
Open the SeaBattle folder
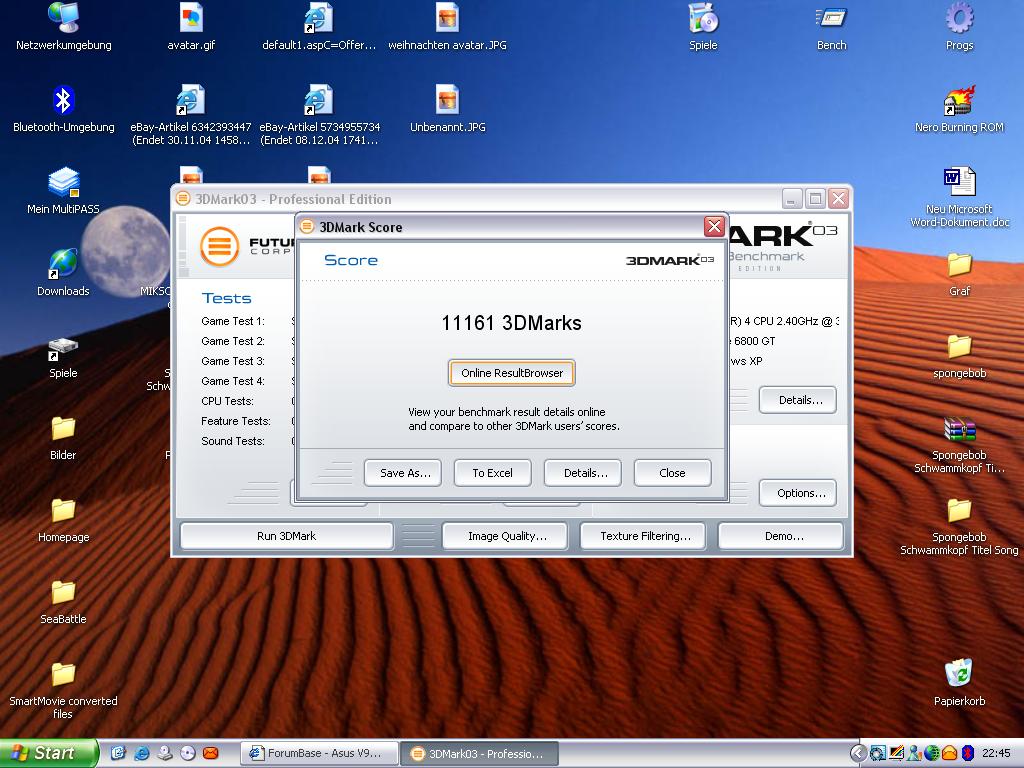coord(63,593)
